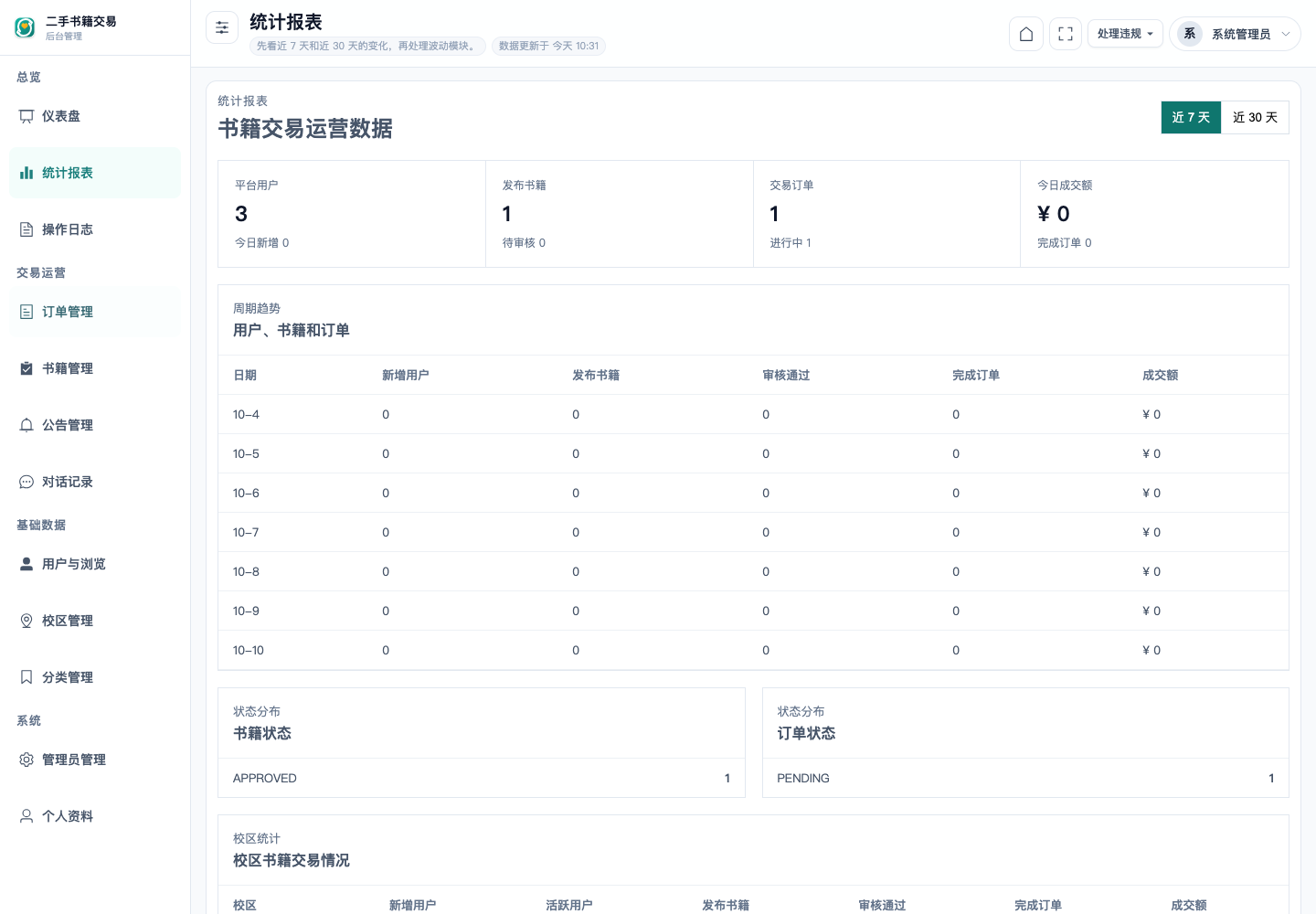Image resolution: width=1316 pixels, height=914 pixels.
Task: Click the 个人资料 profile icon
Action: pyautogui.click(x=27, y=816)
